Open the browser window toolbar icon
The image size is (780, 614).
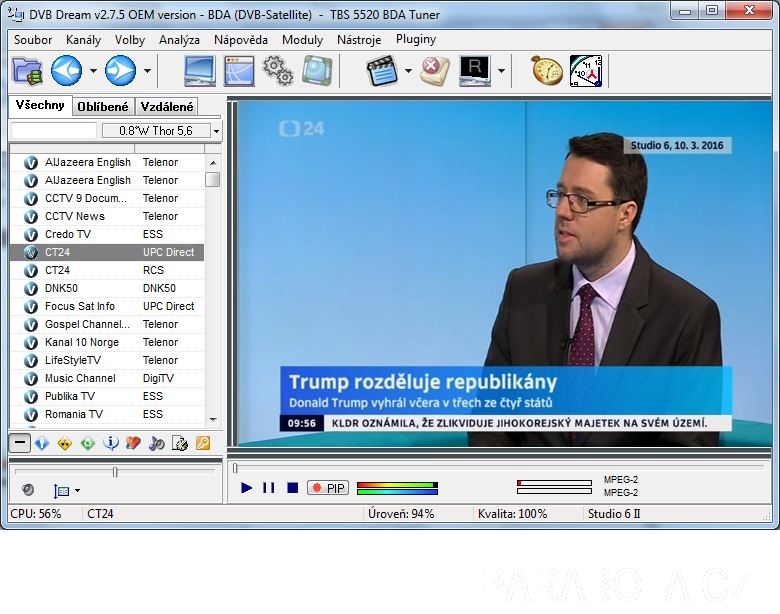coord(239,71)
